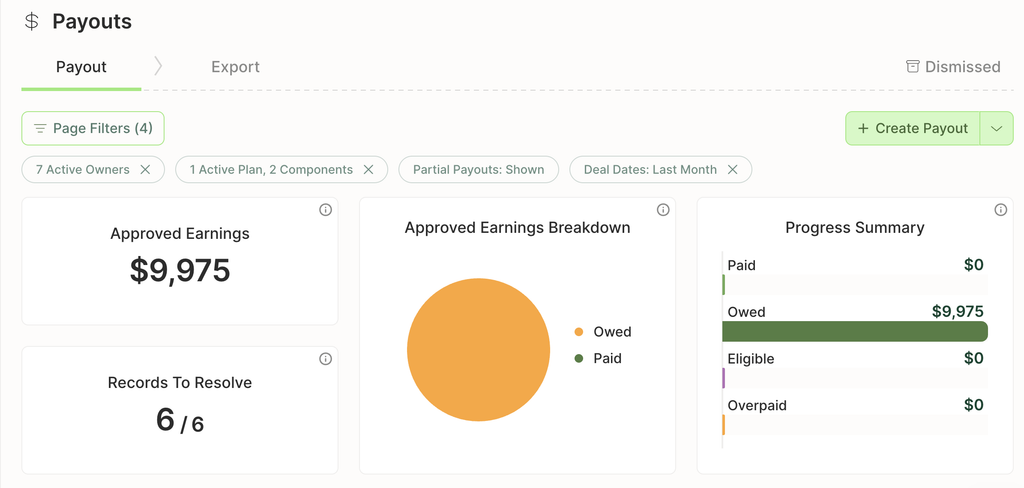1024x488 pixels.
Task: Expand the Create Payout dropdown arrow
Action: click(x=997, y=129)
